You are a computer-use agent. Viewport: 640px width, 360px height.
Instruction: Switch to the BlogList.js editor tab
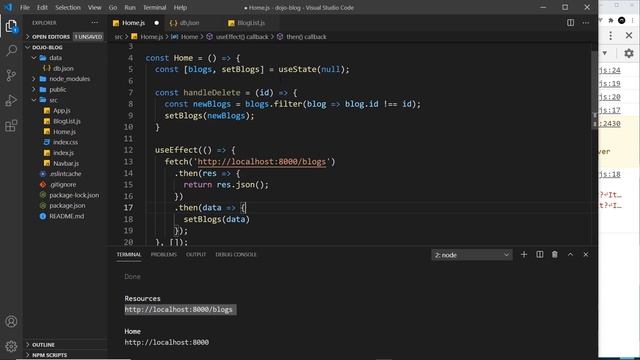(x=251, y=23)
